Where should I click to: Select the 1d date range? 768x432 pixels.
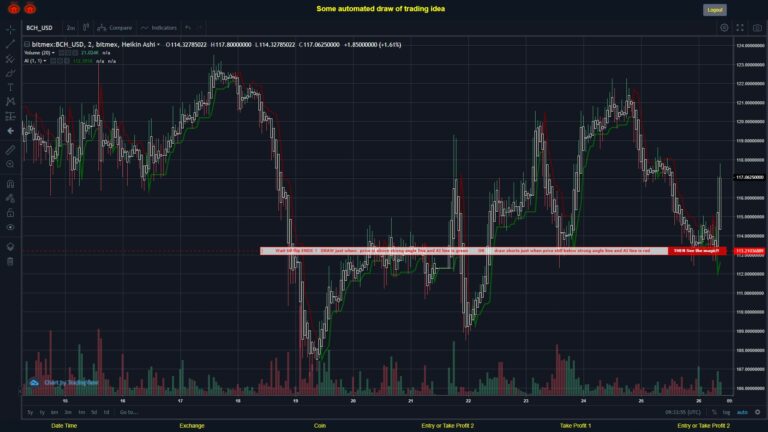(106, 412)
